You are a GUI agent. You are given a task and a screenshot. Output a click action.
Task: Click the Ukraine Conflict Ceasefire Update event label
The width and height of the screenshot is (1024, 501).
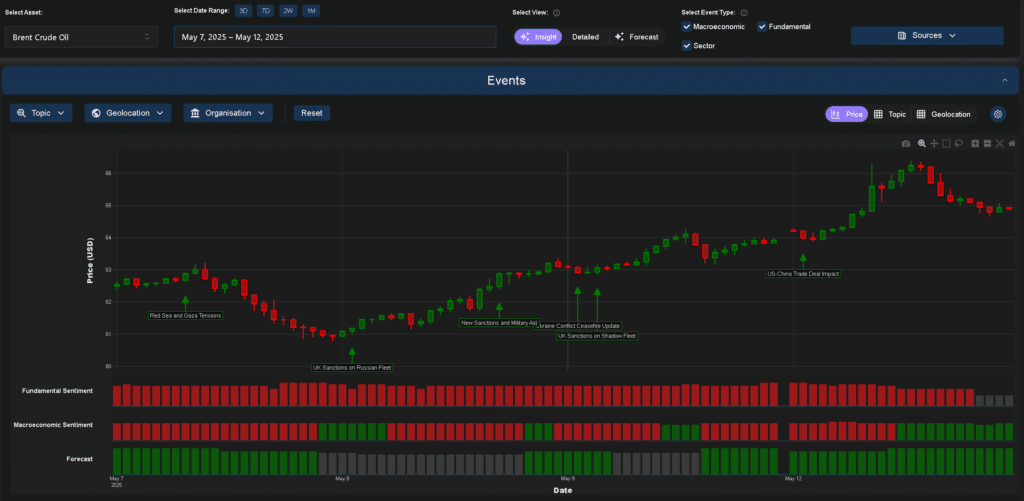[x=577, y=326]
